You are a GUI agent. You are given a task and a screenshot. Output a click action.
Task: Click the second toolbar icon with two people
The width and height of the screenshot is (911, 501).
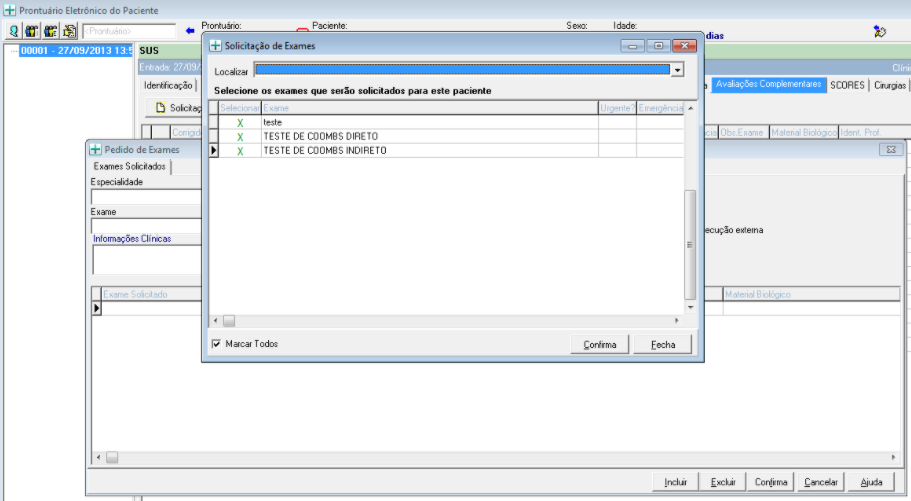coord(31,31)
